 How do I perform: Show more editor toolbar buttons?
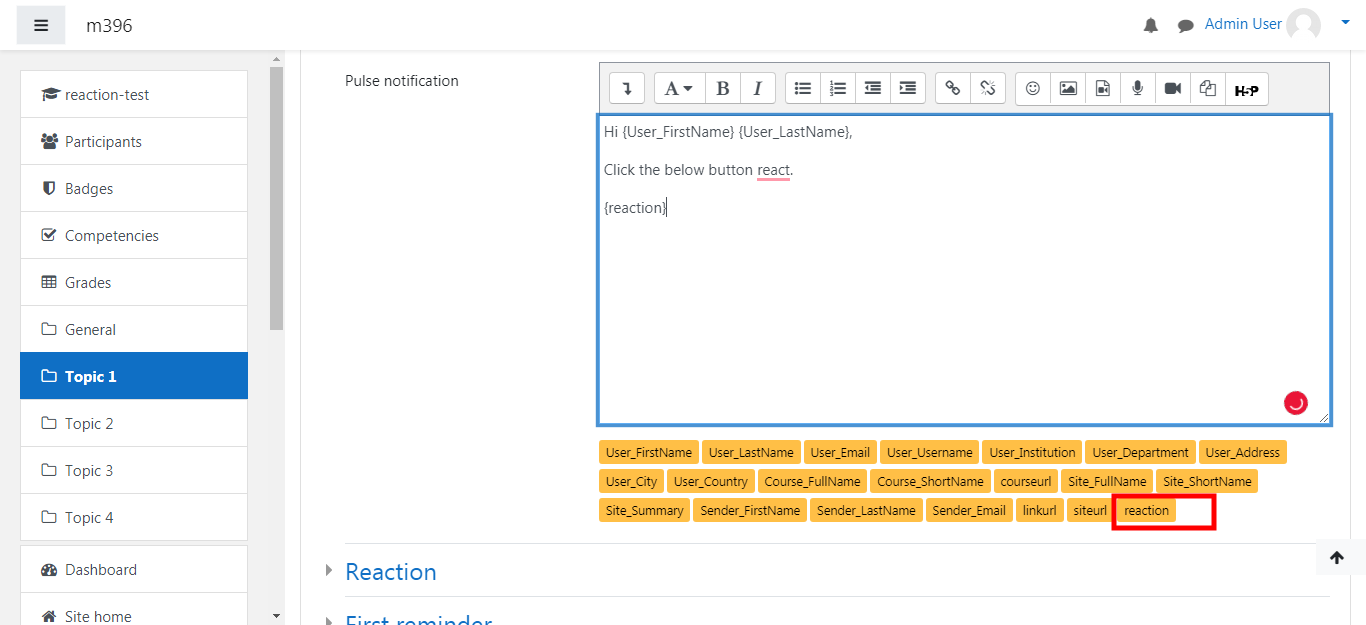[627, 89]
